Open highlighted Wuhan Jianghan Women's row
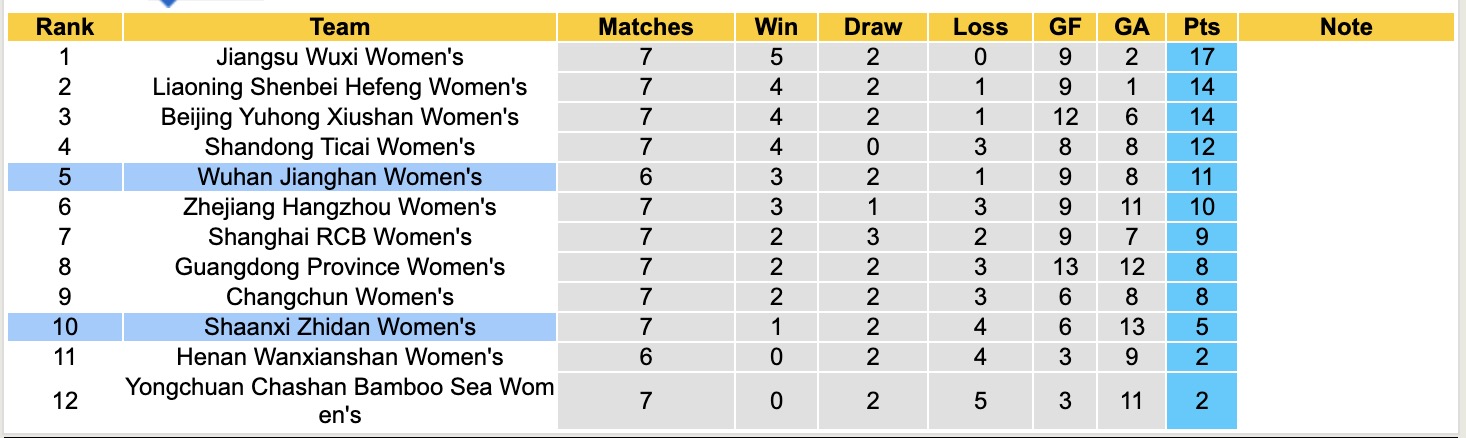This screenshot has width=1466, height=438. coord(340,177)
